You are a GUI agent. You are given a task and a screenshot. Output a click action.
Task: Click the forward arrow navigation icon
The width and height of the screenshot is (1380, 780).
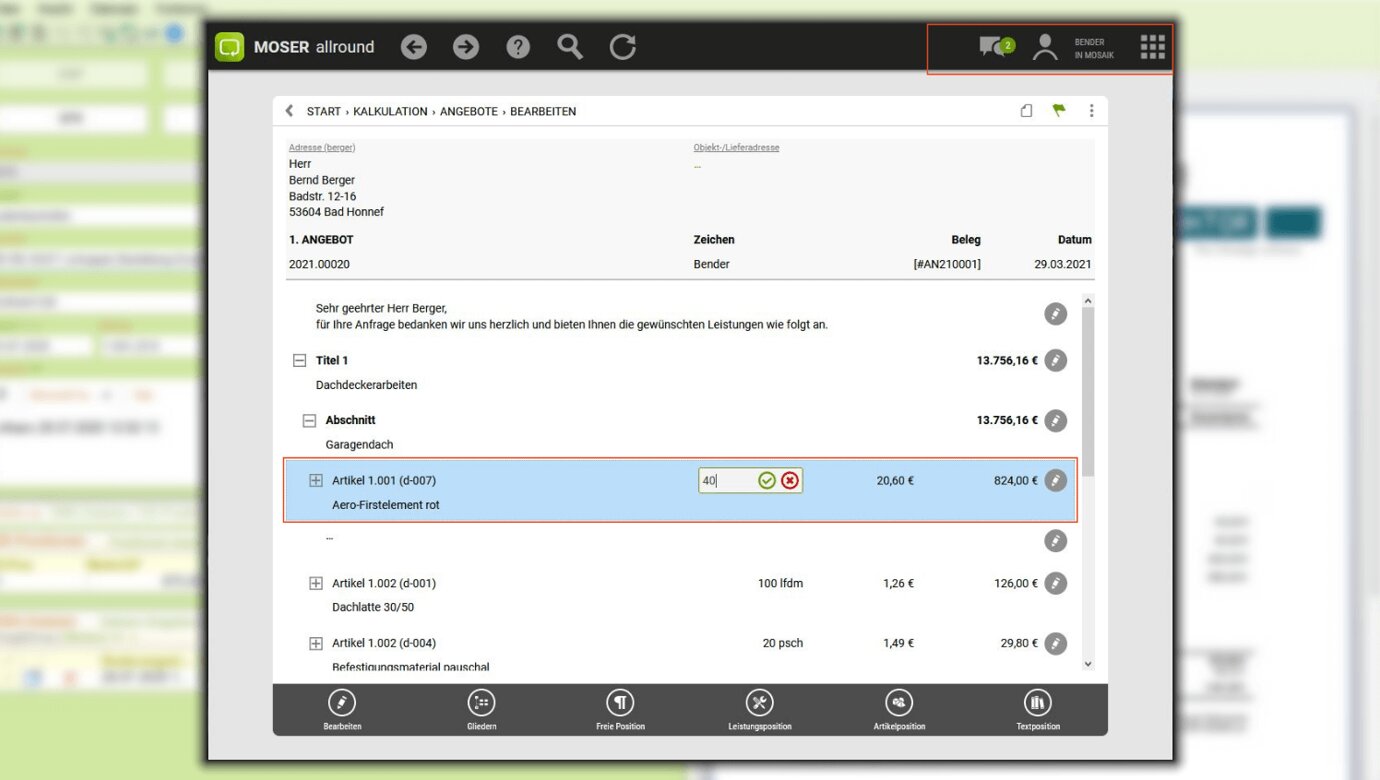[466, 47]
